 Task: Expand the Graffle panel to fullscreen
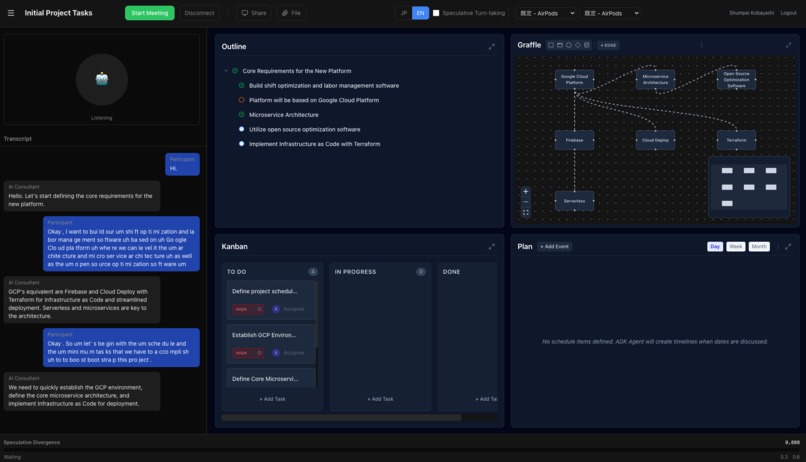(x=788, y=45)
